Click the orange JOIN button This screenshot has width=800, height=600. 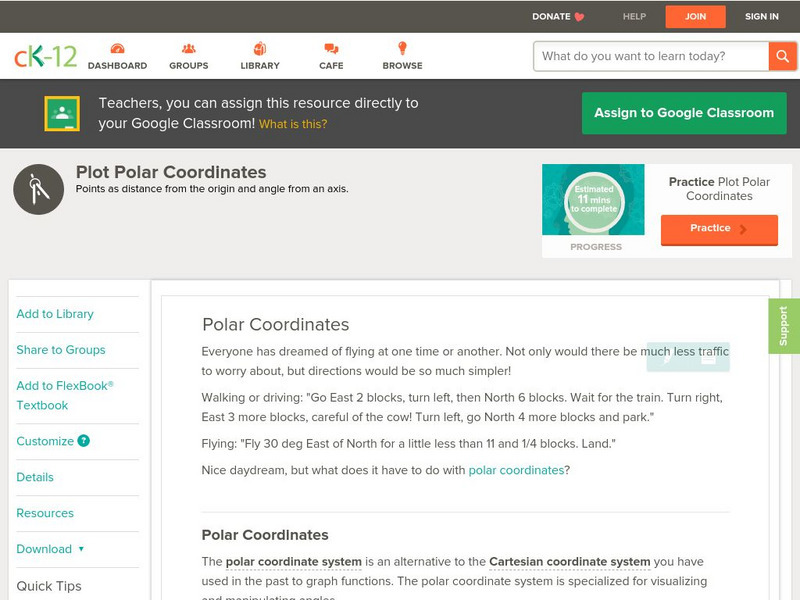[695, 17]
